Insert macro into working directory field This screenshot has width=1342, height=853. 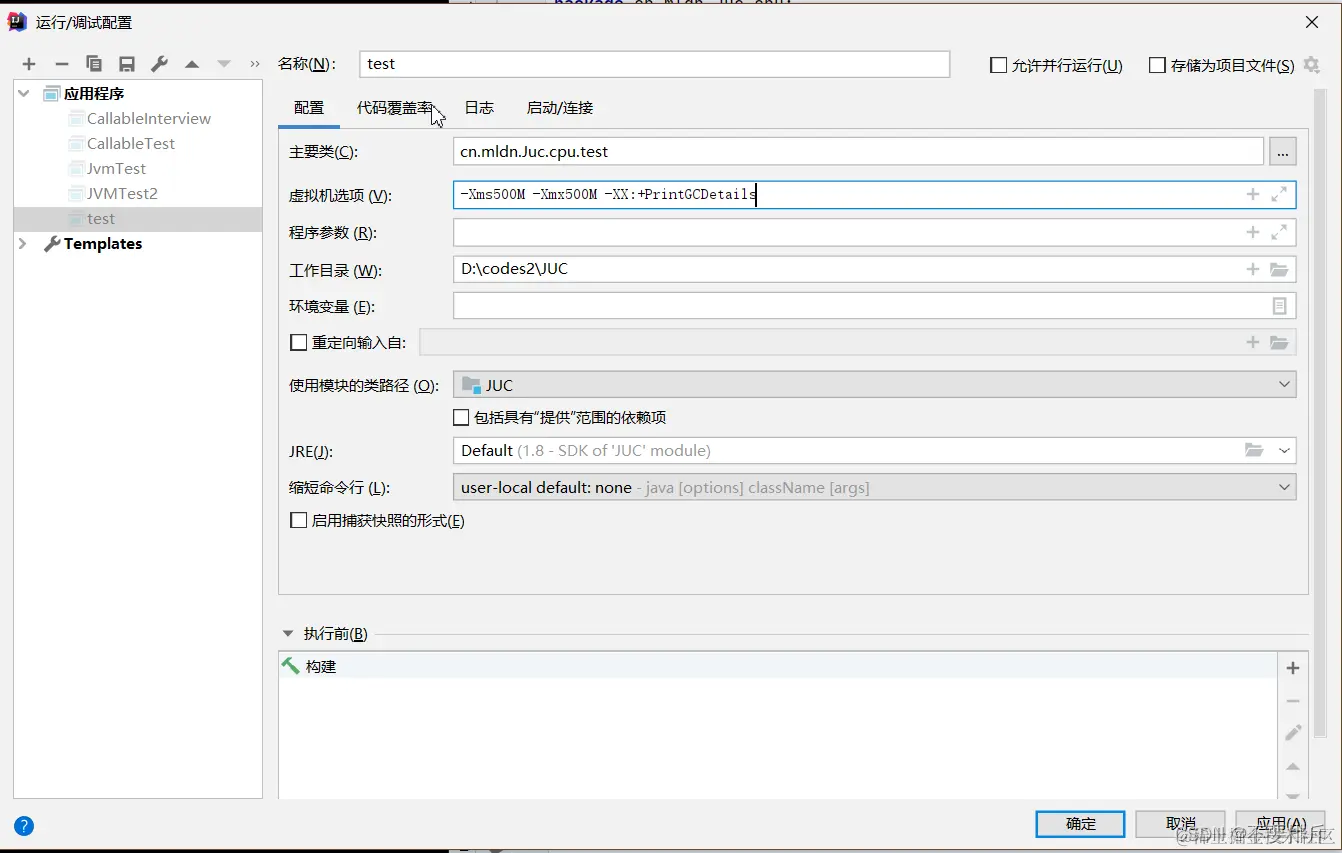click(x=1252, y=269)
